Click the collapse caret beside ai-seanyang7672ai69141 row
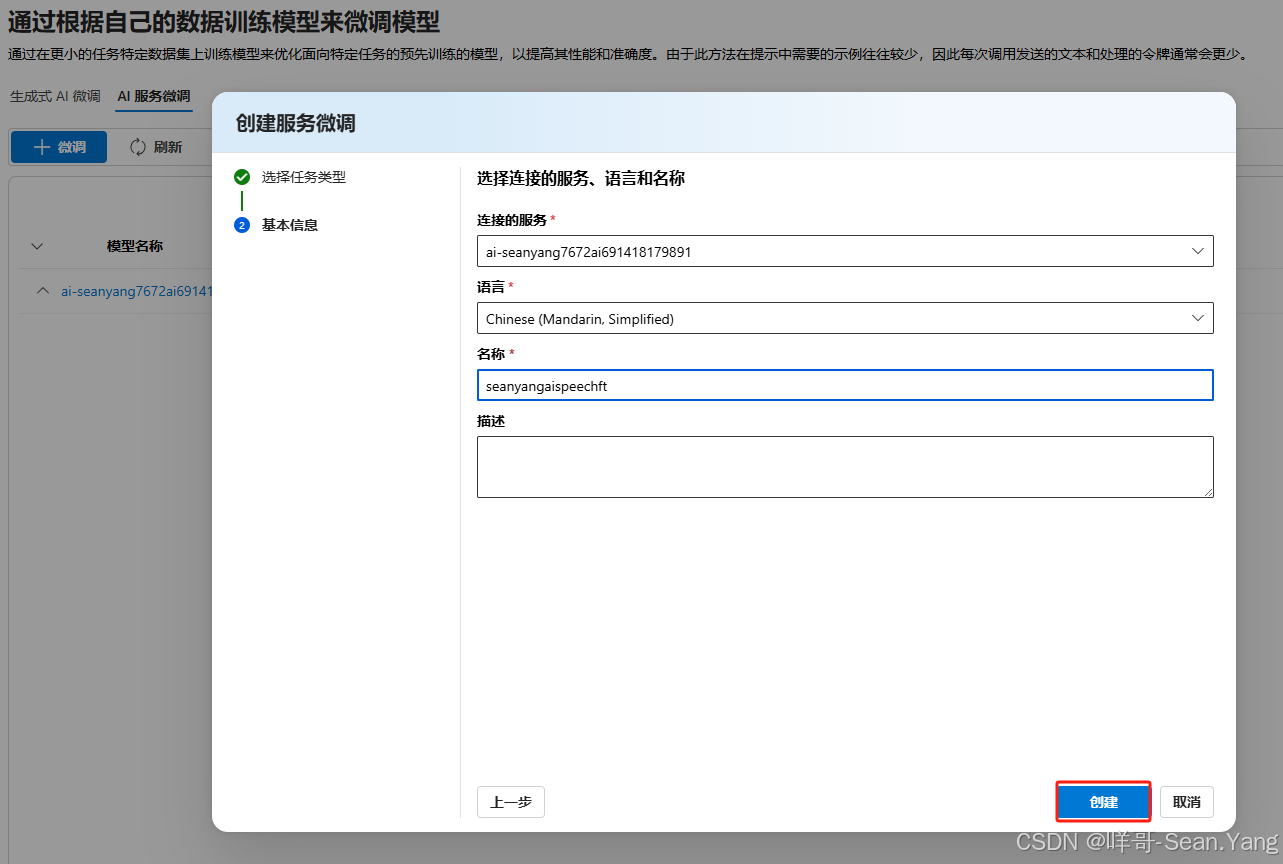This screenshot has height=864, width=1283. (41, 291)
